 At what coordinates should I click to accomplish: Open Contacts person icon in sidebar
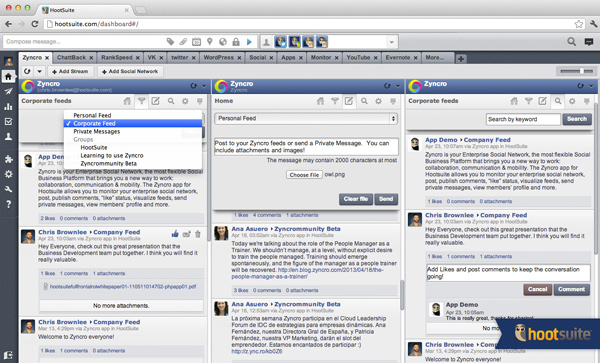pos(8,137)
